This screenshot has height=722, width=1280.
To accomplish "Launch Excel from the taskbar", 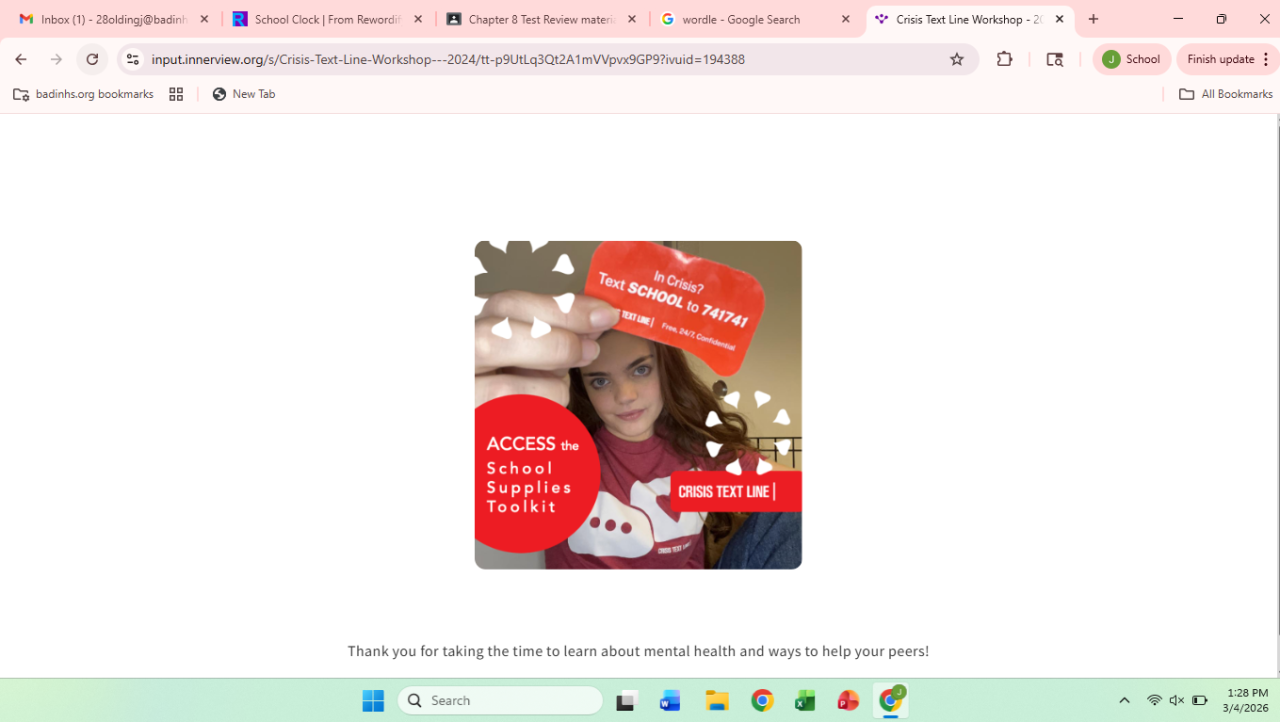I will pos(805,701).
